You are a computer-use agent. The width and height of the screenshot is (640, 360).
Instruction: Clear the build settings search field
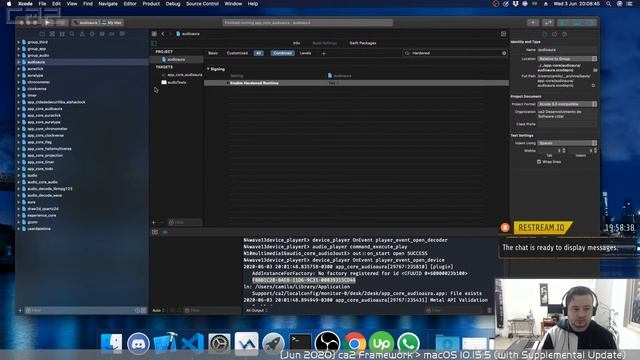point(504,53)
